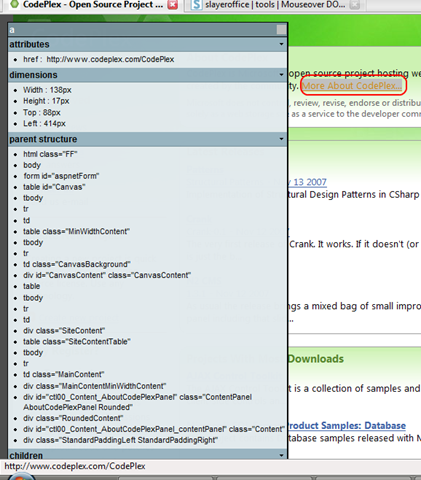
Task: Click the CodePlex tab favicon
Action: [x=14, y=4]
